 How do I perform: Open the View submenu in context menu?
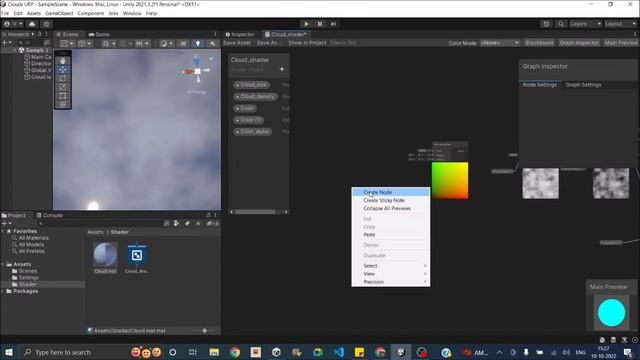[x=391, y=274]
